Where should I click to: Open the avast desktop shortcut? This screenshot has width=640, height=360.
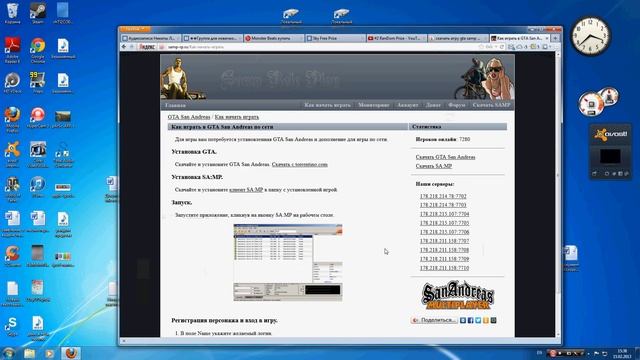pyautogui.click(x=12, y=154)
